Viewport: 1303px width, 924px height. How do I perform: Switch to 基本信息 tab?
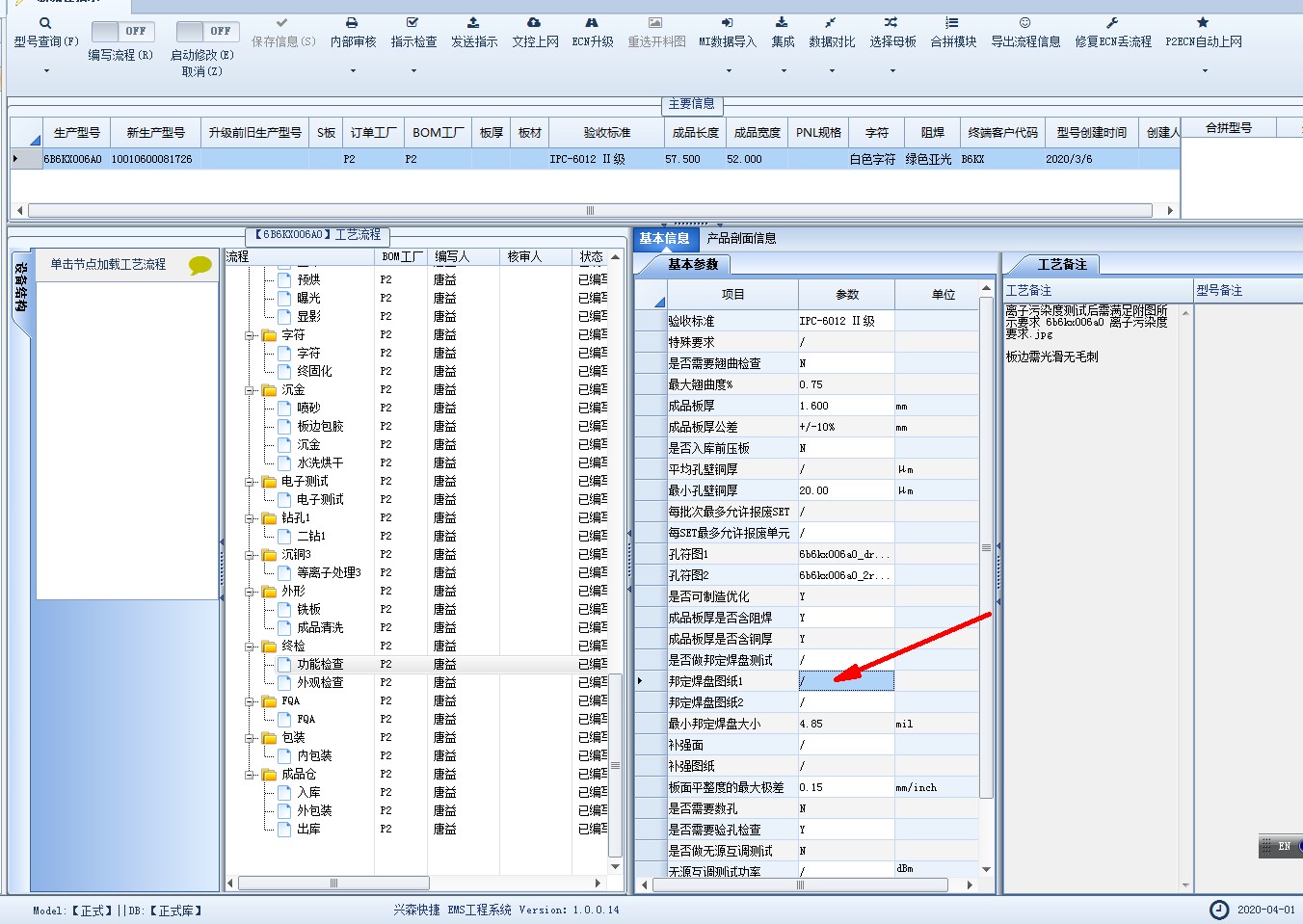tap(665, 238)
